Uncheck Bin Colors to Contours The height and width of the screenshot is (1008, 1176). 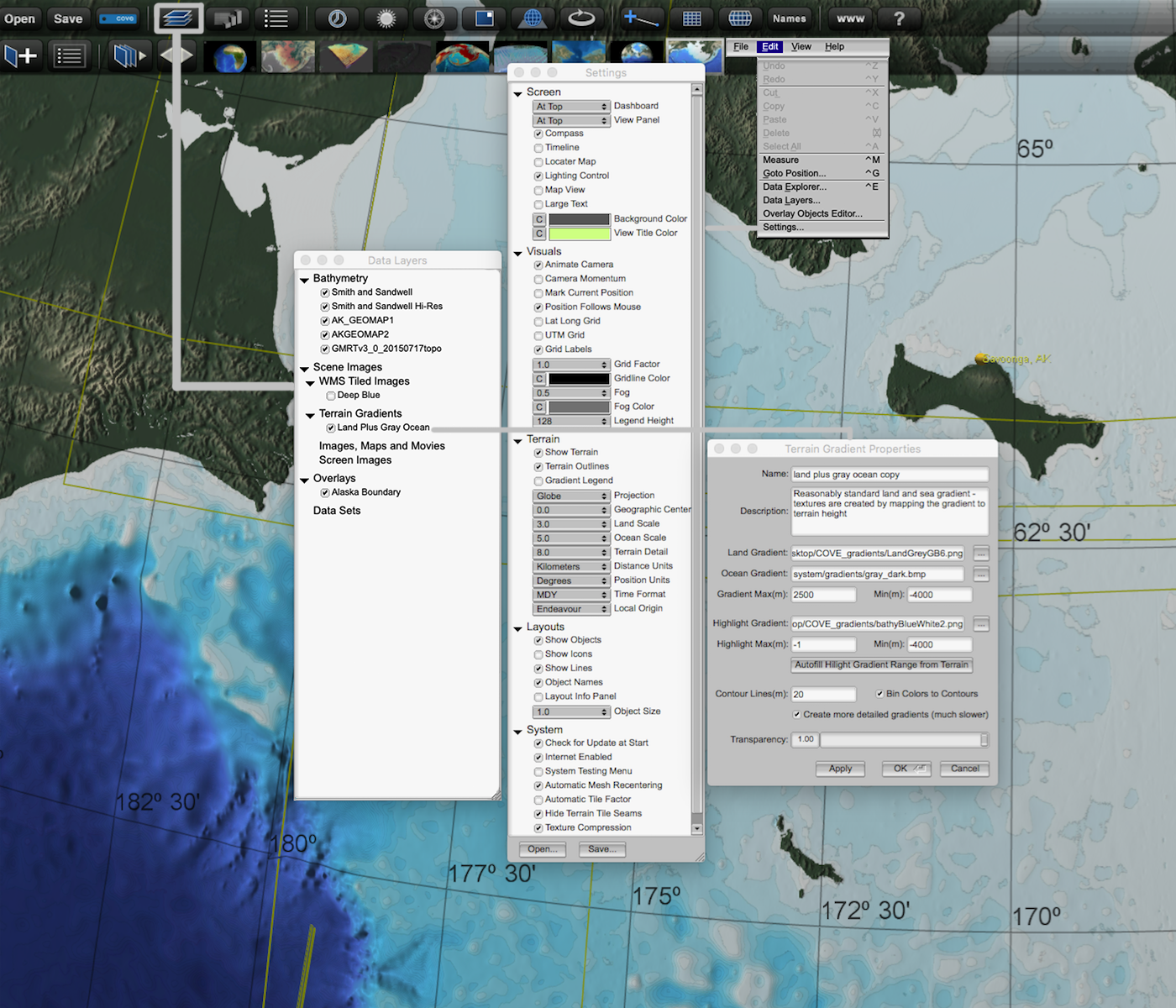[x=879, y=694]
